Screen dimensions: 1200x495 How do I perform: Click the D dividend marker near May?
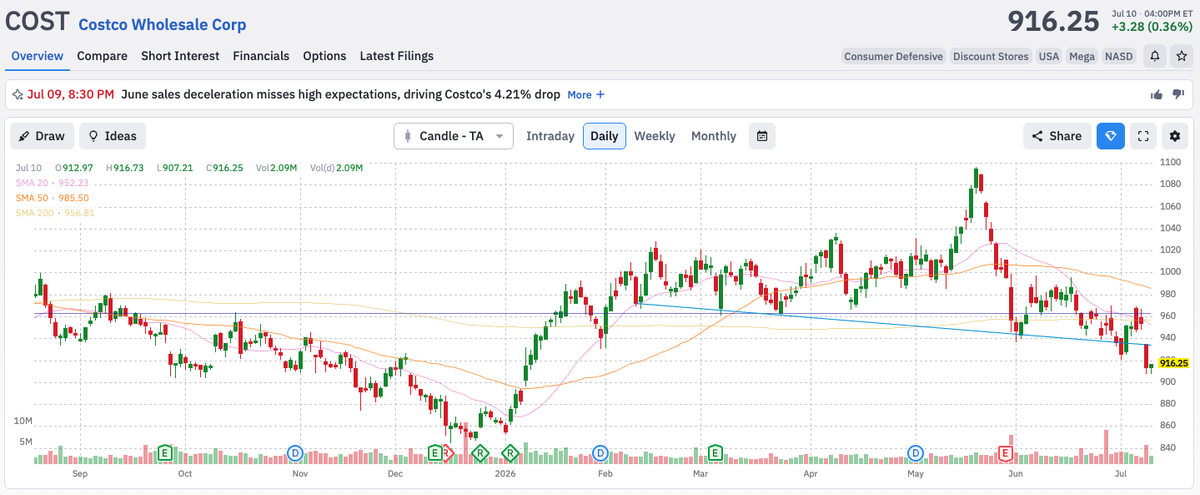pos(914,453)
